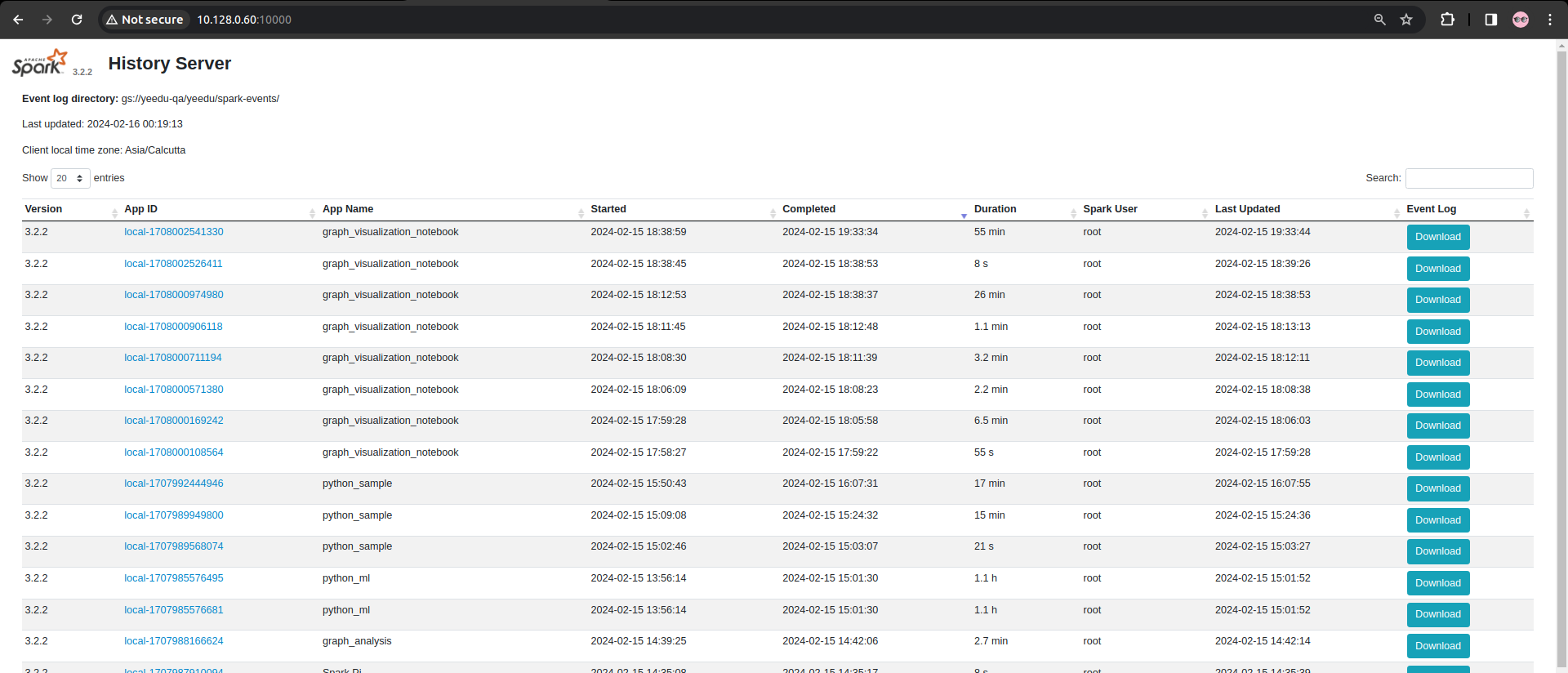The image size is (1568, 673).
Task: Download event log for local-1707992444946
Action: [x=1438, y=488]
